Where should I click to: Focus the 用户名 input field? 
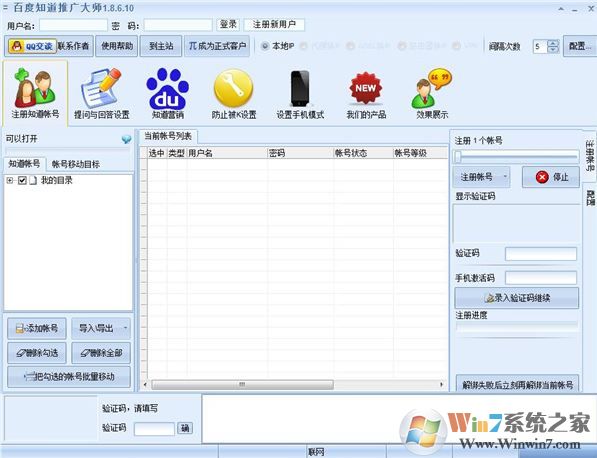[73, 26]
